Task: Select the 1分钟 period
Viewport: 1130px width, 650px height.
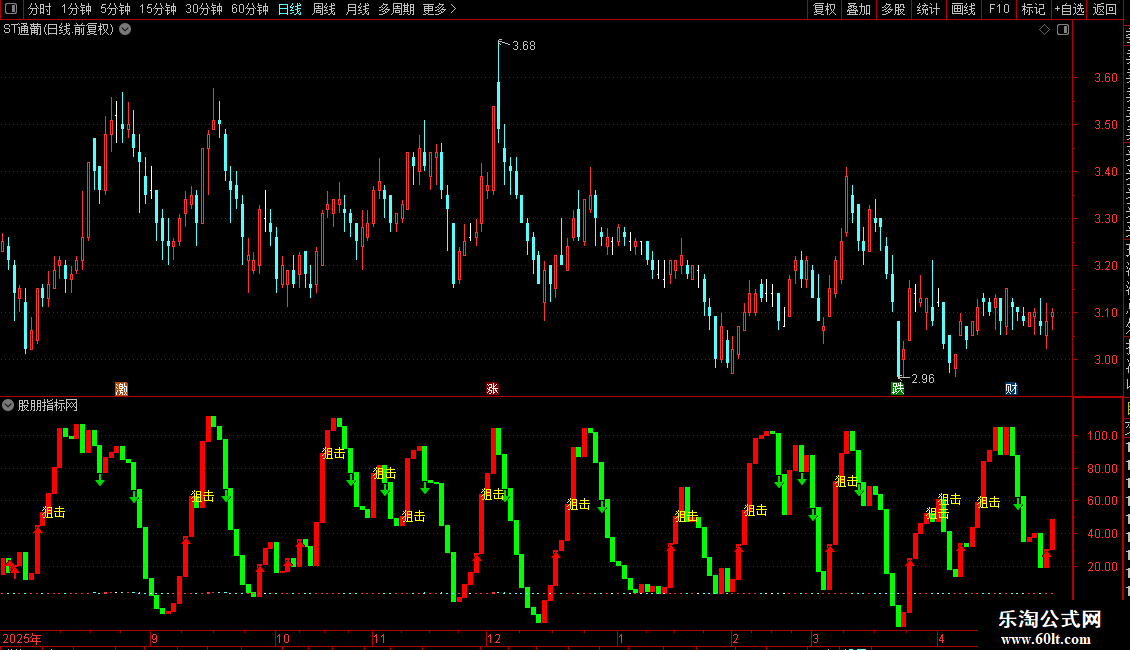Action: click(x=76, y=9)
